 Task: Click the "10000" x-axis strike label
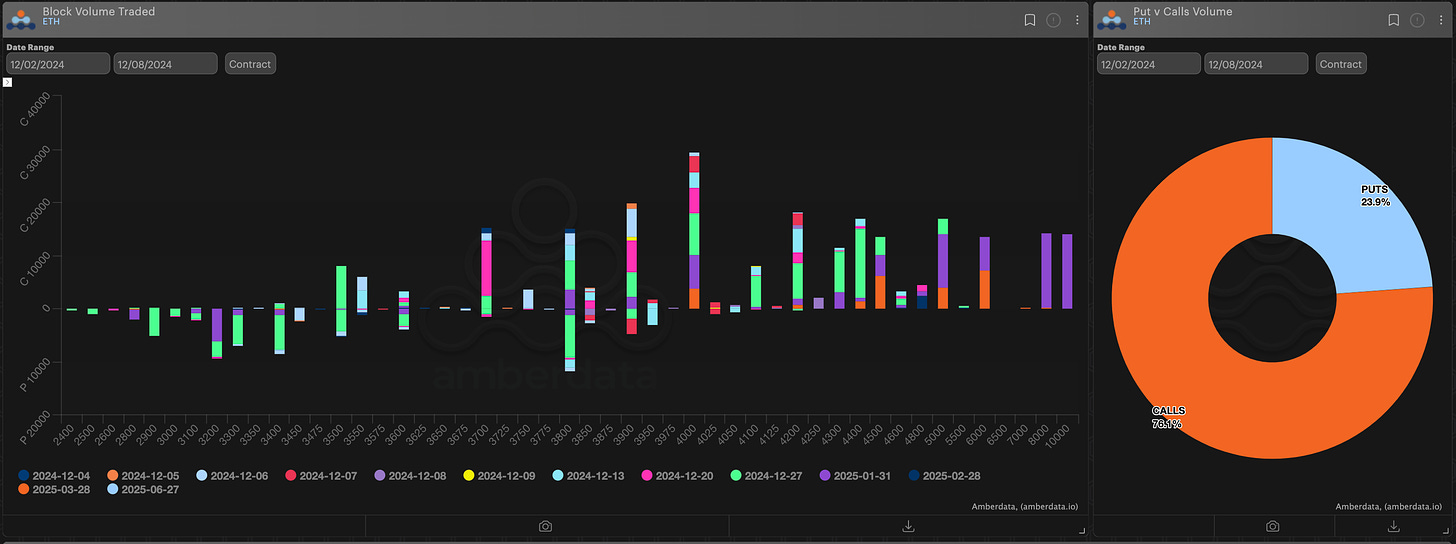1058,435
